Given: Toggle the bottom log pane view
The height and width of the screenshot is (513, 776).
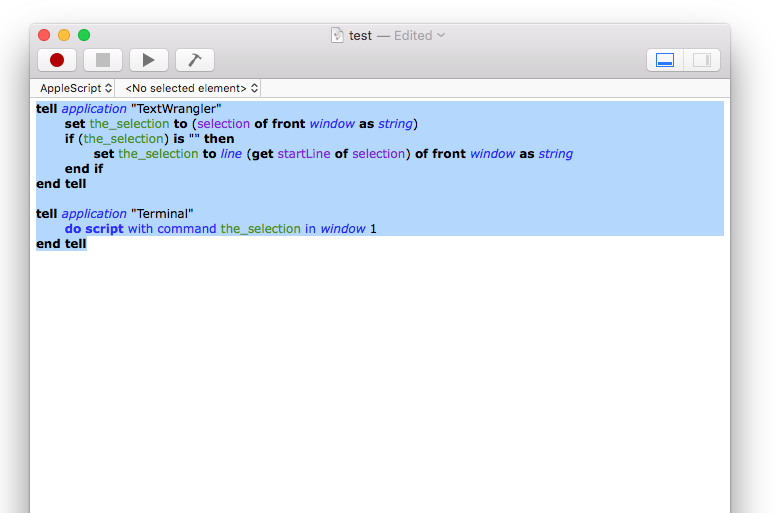Looking at the screenshot, I should (665, 60).
